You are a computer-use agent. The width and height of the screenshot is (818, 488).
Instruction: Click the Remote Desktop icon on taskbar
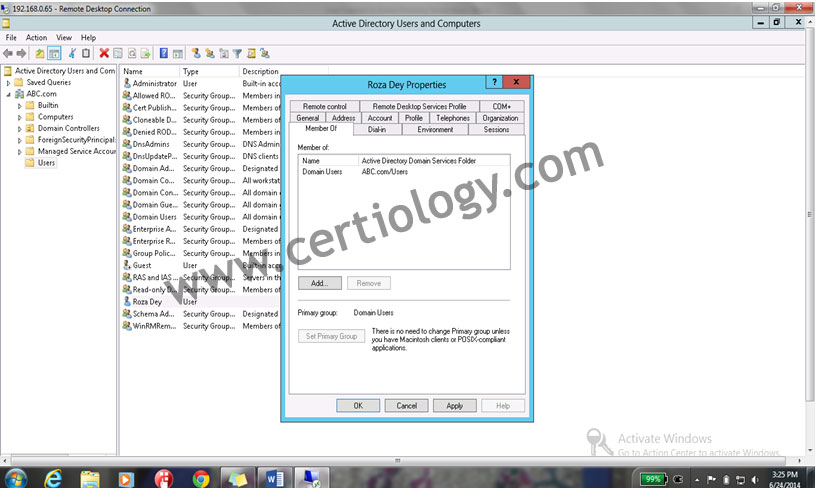312,479
